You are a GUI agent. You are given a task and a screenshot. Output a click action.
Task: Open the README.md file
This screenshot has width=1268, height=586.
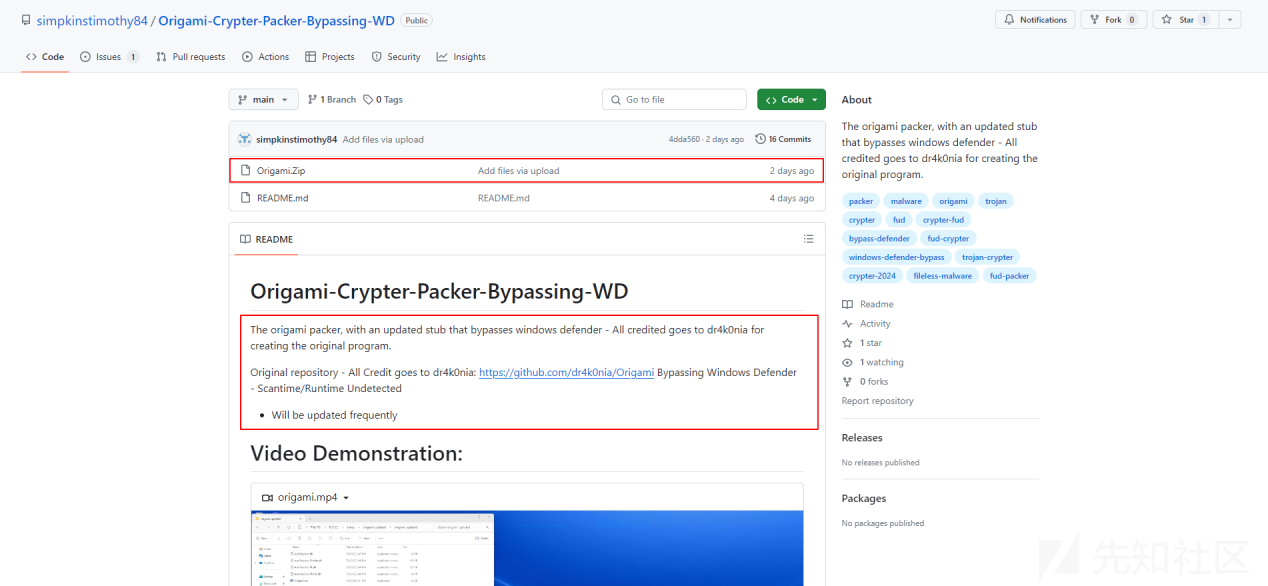(283, 198)
